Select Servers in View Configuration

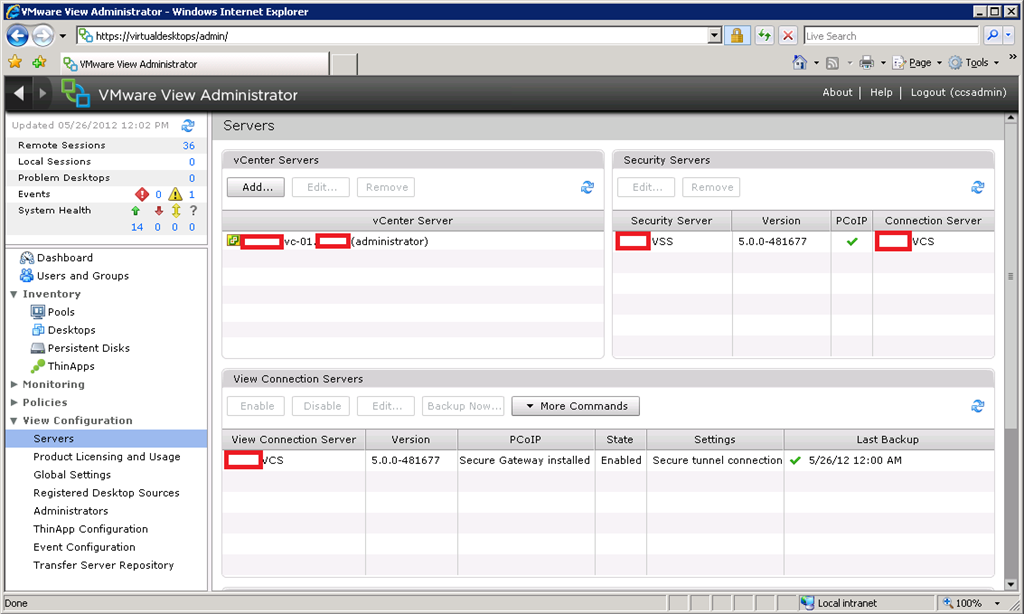[106, 439]
